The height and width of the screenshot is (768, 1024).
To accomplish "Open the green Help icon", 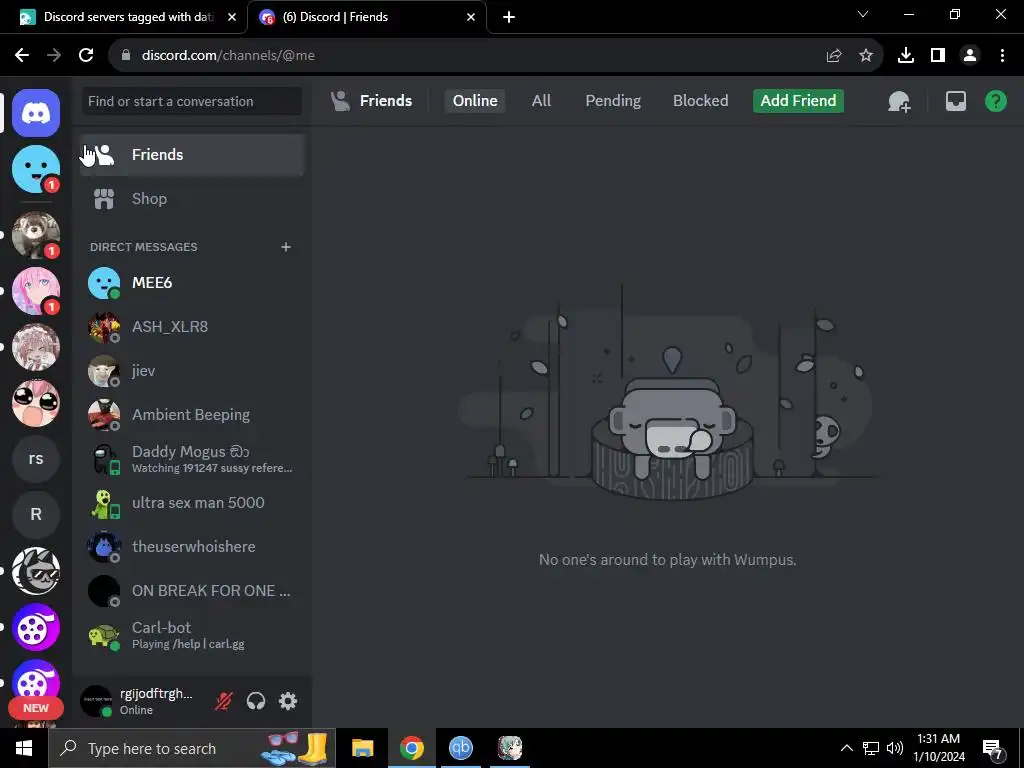I will pyautogui.click(x=995, y=101).
